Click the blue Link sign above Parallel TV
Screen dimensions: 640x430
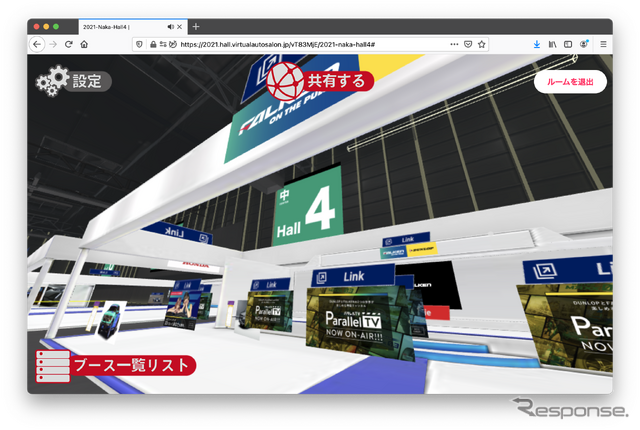point(353,276)
